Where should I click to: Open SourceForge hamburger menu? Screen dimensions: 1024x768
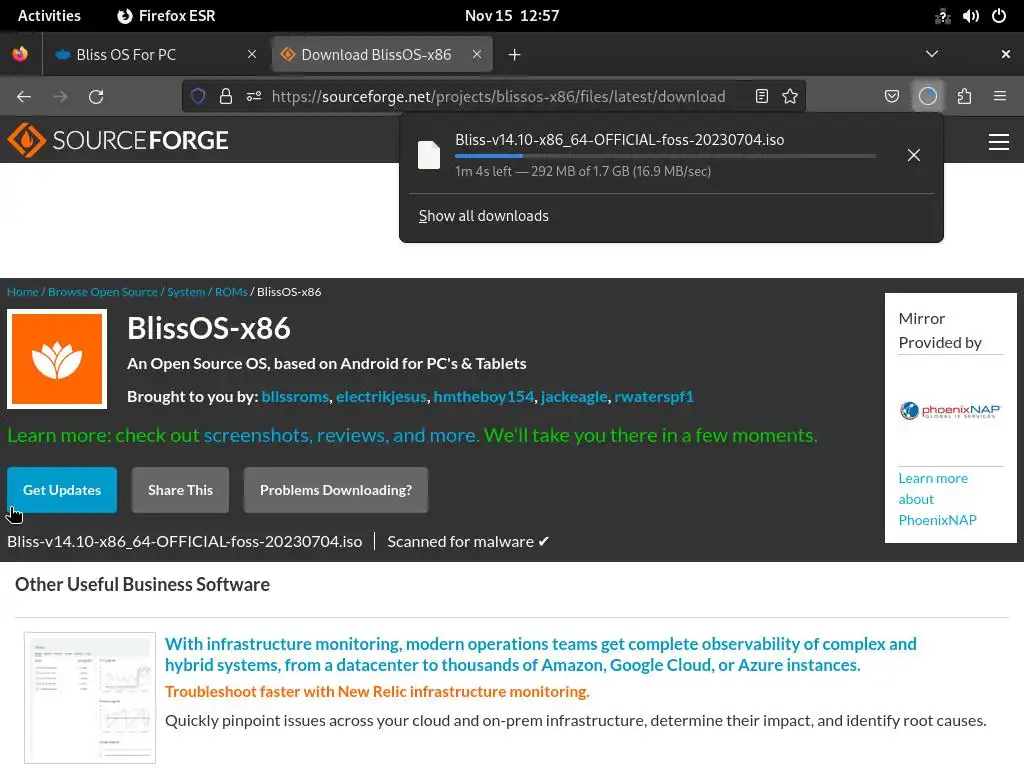999,142
